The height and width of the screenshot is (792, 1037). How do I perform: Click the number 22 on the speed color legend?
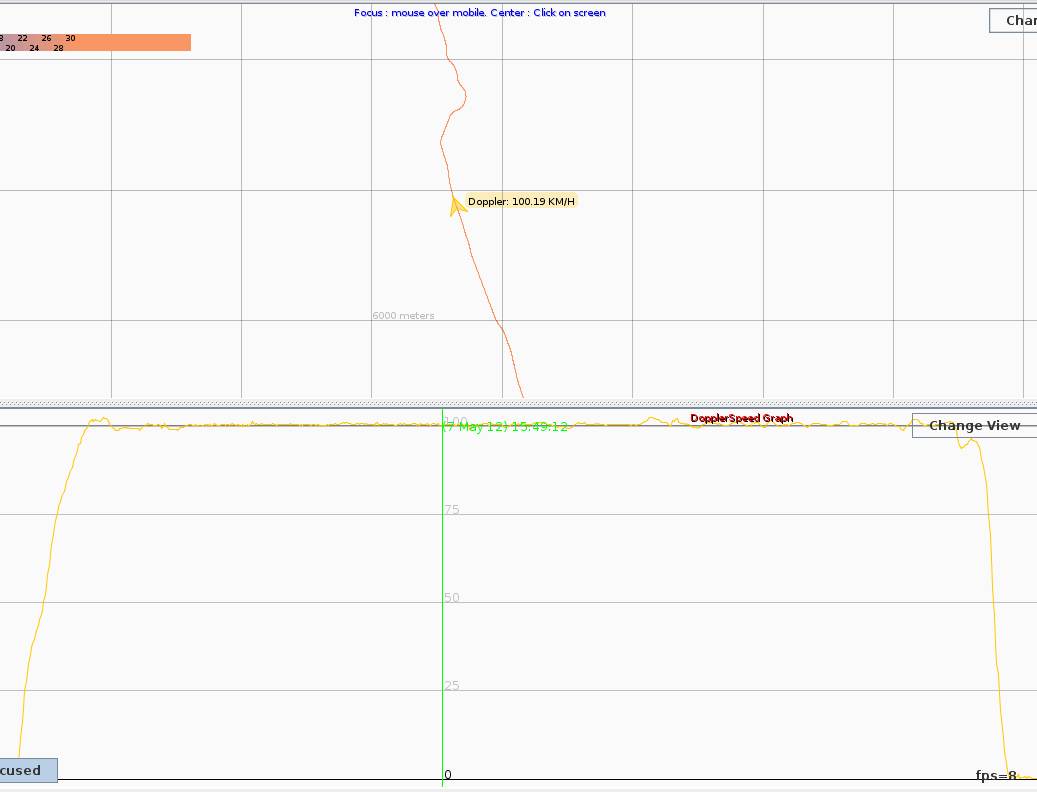click(x=22, y=38)
